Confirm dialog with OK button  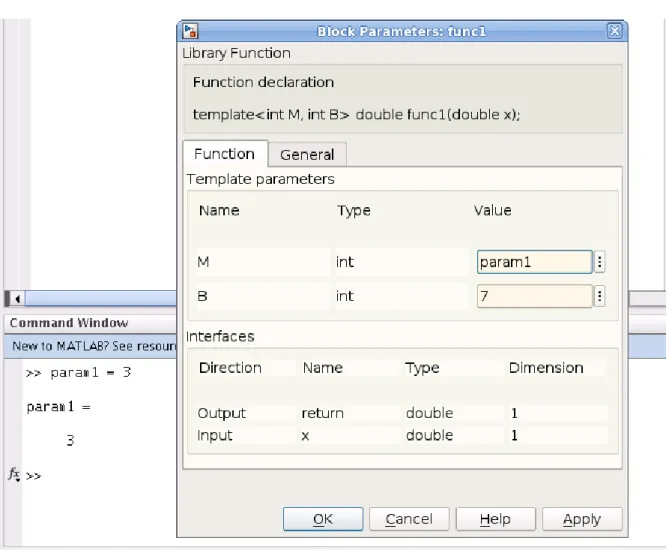[323, 519]
